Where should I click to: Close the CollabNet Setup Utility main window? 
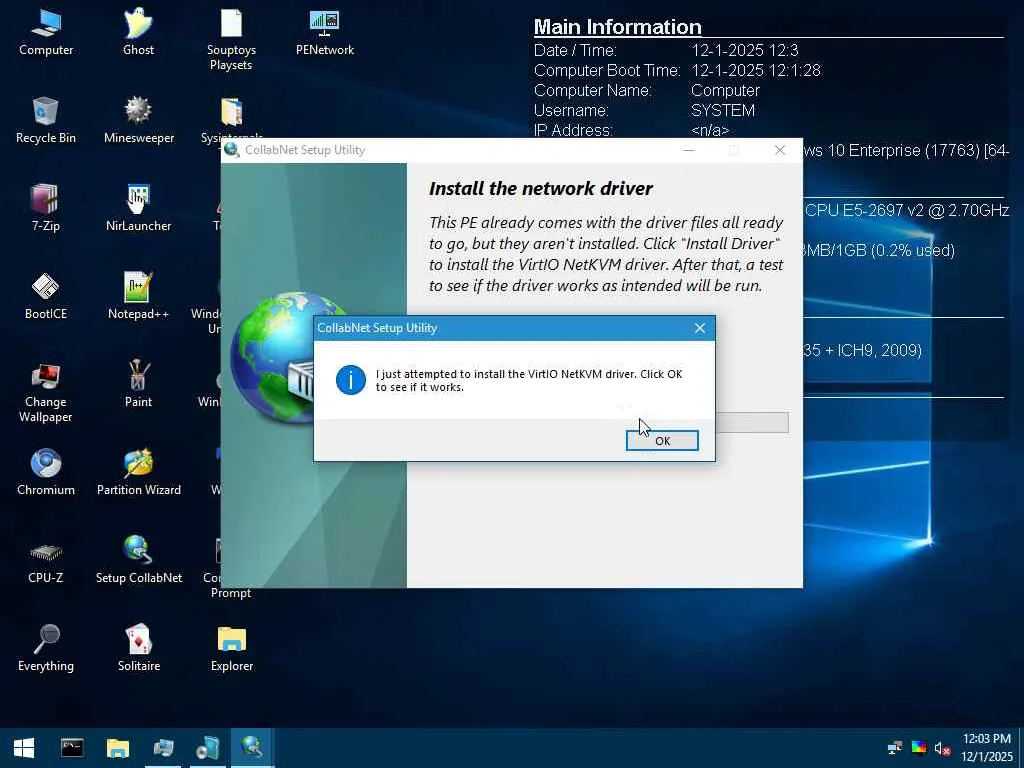(780, 150)
